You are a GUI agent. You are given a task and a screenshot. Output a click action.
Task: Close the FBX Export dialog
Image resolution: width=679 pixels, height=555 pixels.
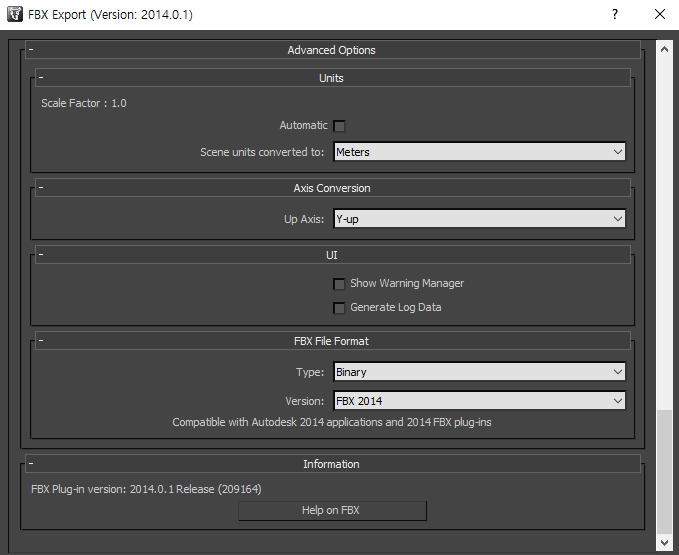coord(660,14)
